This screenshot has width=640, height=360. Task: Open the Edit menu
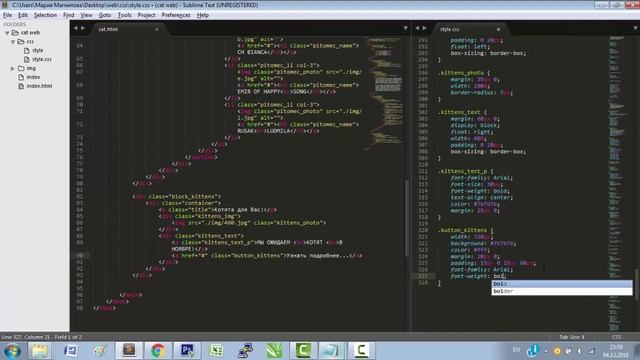[23, 15]
